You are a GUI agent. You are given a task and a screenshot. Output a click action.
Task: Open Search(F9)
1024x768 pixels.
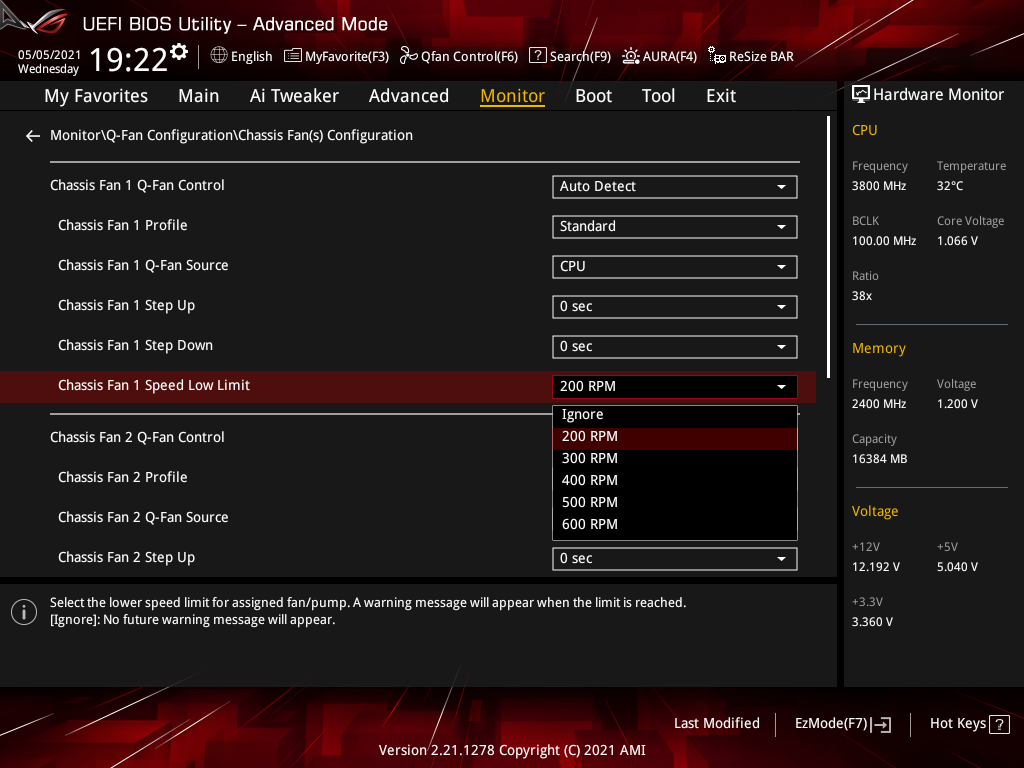(x=569, y=56)
